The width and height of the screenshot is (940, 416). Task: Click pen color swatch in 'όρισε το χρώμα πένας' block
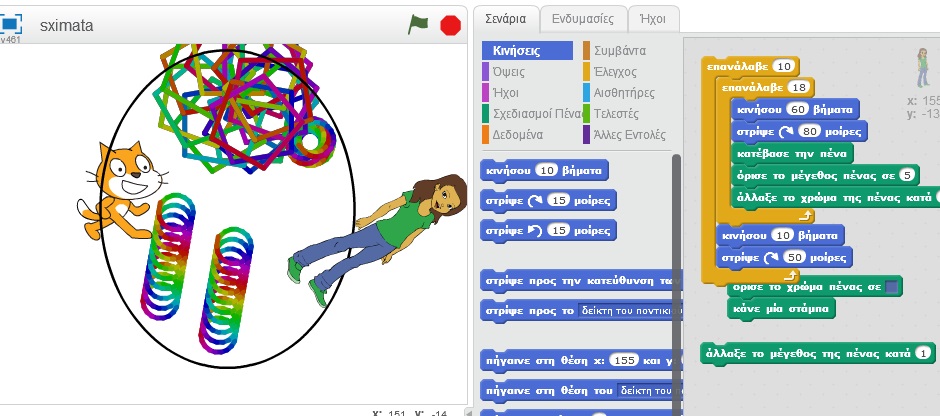pos(892,286)
